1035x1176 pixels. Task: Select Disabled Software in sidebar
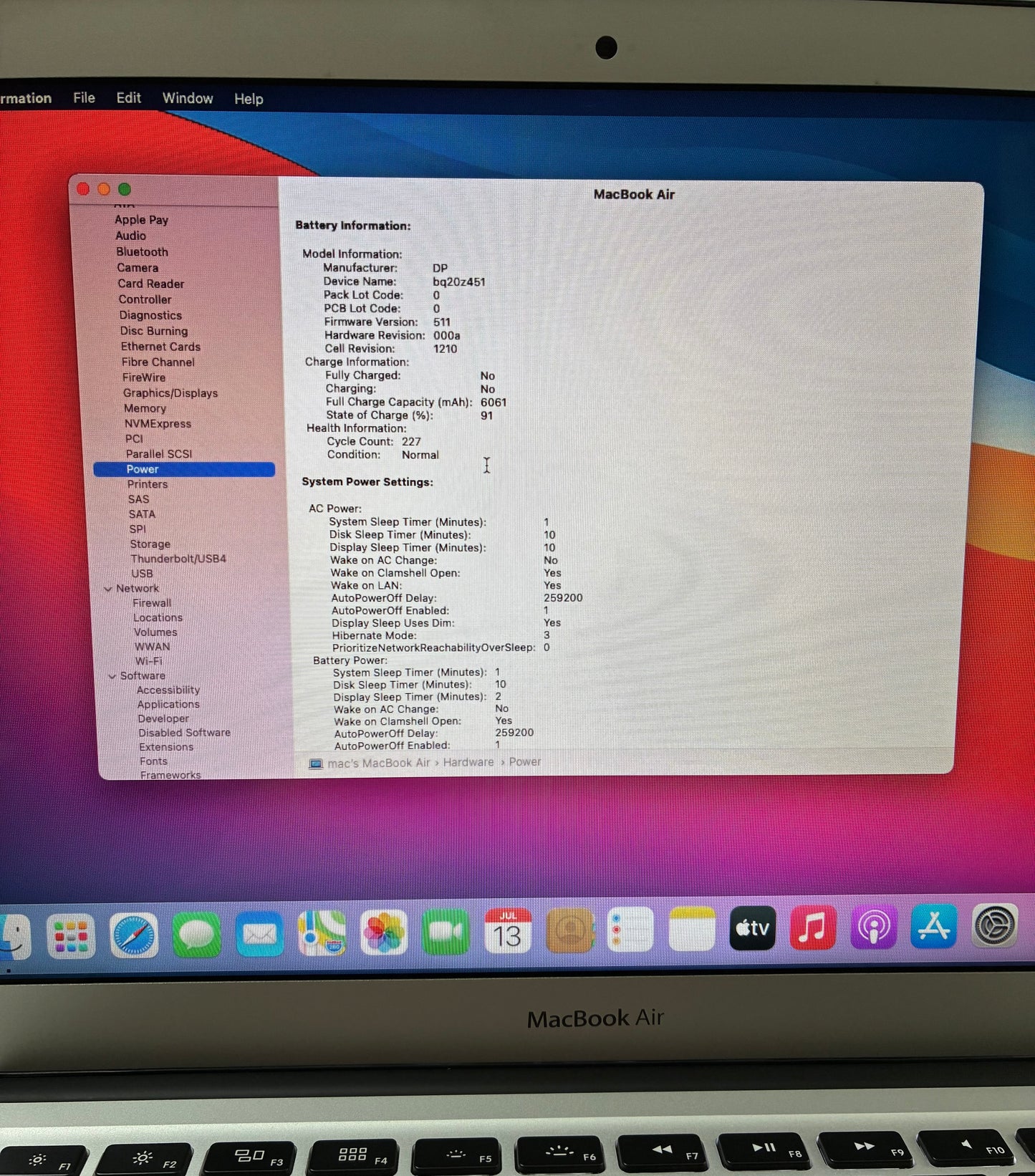coord(184,733)
